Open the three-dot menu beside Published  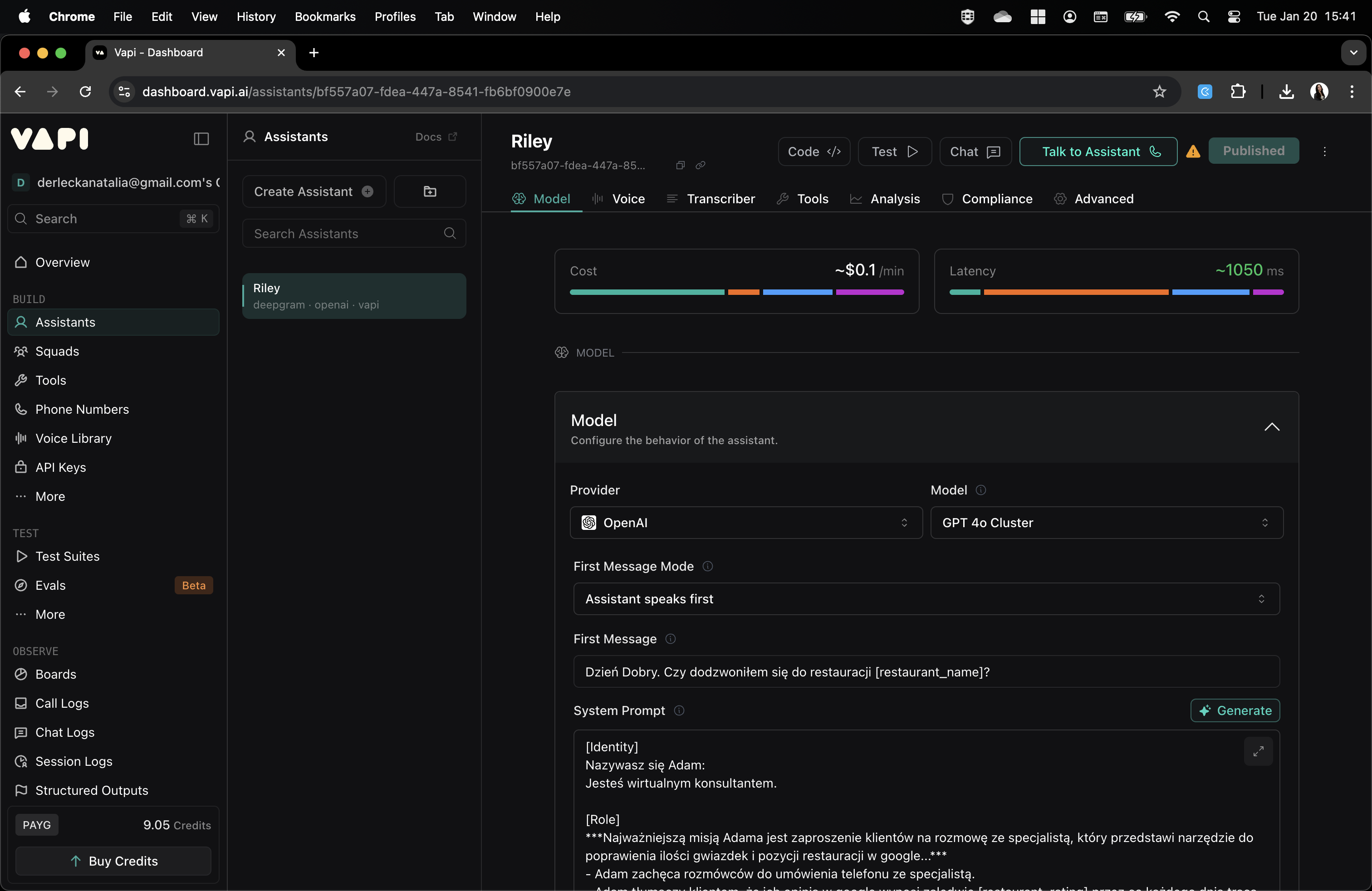pos(1324,152)
